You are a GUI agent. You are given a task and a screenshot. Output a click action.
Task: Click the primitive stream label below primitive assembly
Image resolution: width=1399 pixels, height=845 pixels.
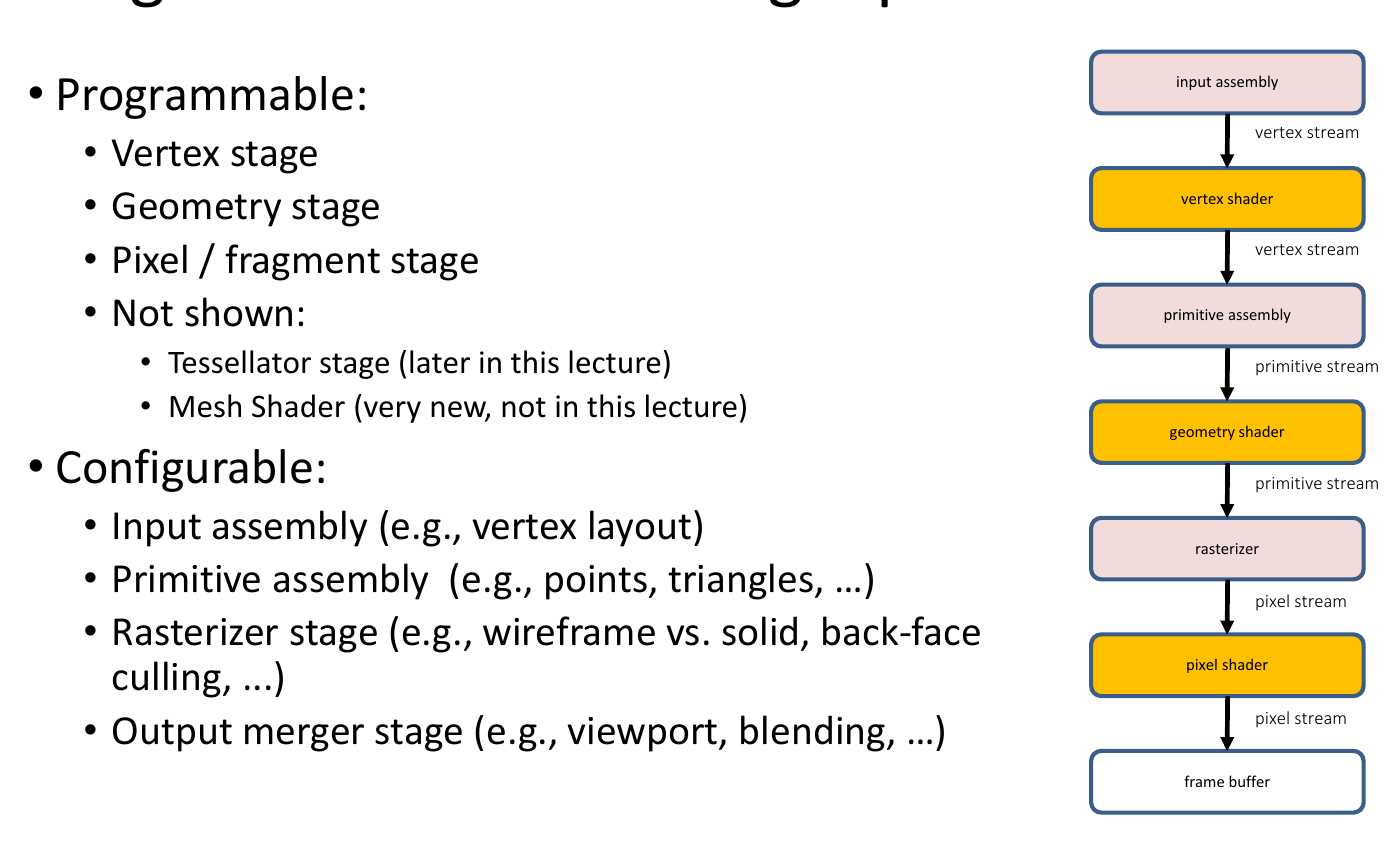point(1316,367)
